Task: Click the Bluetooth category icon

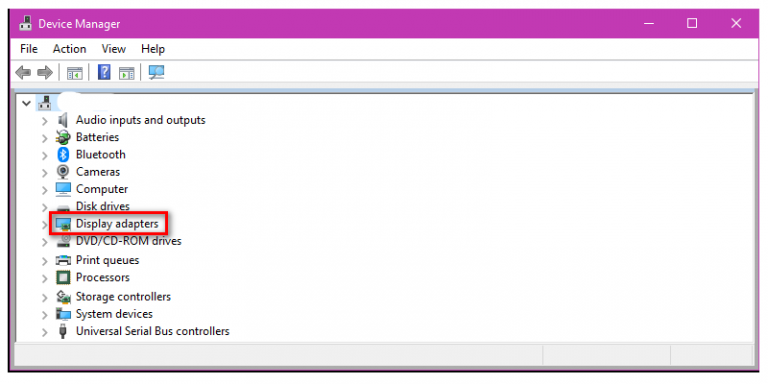Action: point(63,155)
